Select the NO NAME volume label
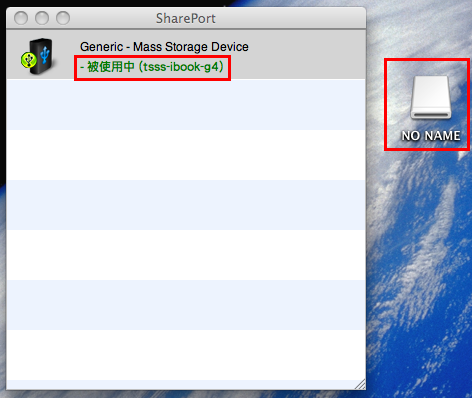 (x=431, y=135)
